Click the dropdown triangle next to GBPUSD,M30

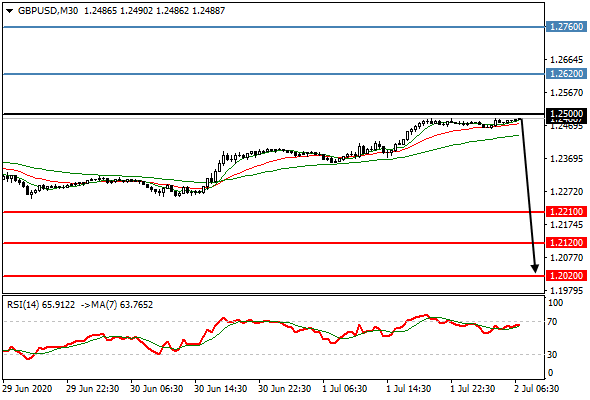coord(9,11)
